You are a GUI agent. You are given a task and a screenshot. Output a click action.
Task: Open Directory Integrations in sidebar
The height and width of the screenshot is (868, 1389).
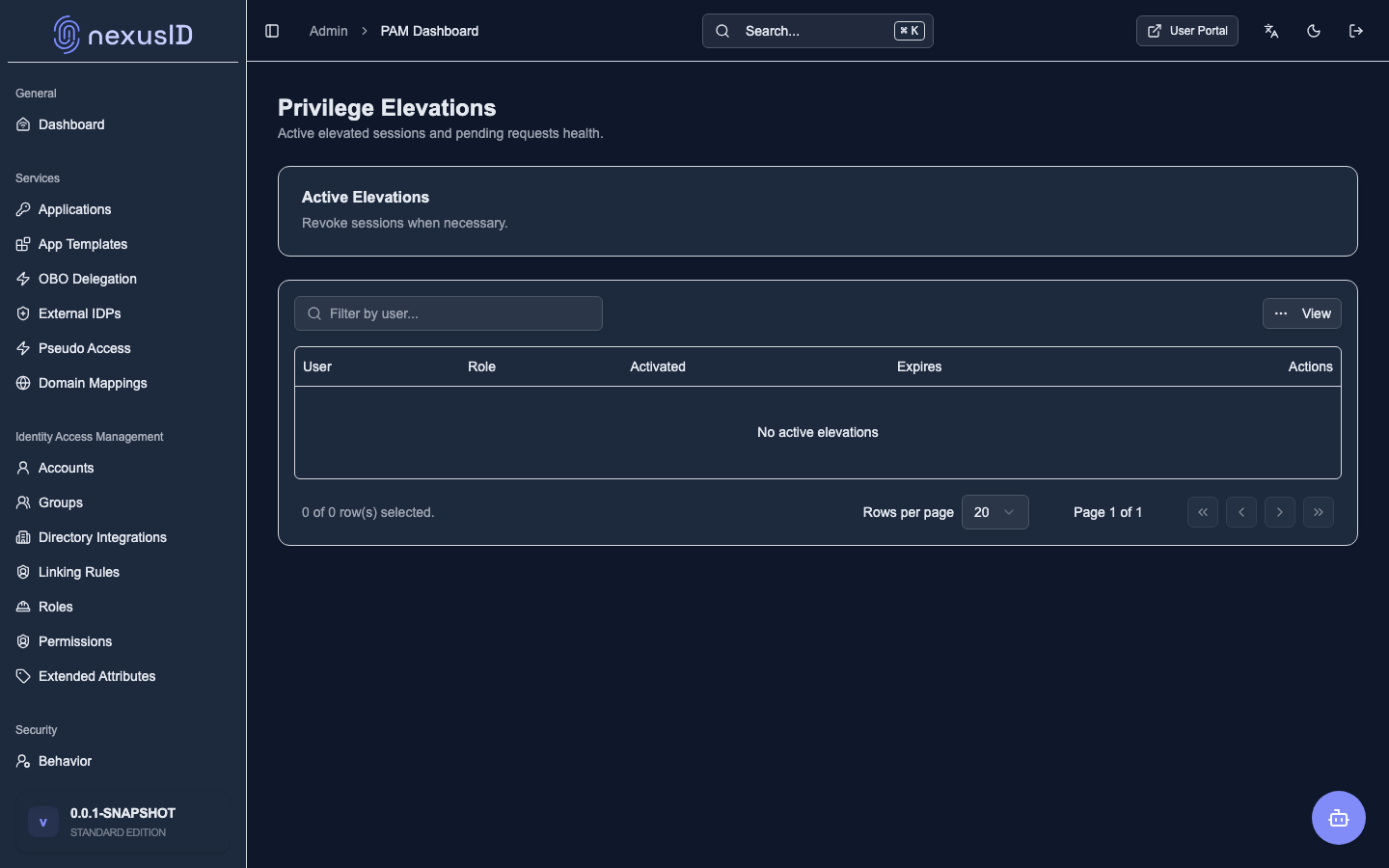123,537
